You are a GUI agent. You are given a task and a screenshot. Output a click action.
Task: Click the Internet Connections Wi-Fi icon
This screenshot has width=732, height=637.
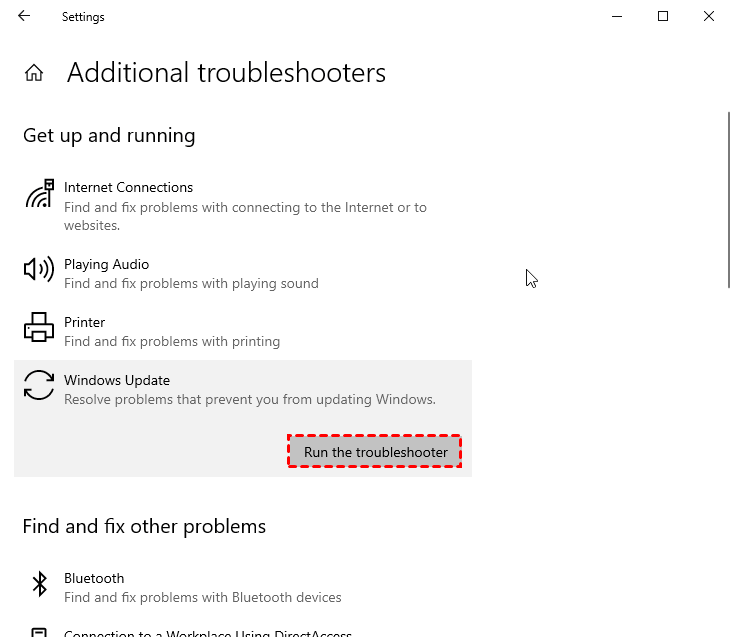point(39,194)
